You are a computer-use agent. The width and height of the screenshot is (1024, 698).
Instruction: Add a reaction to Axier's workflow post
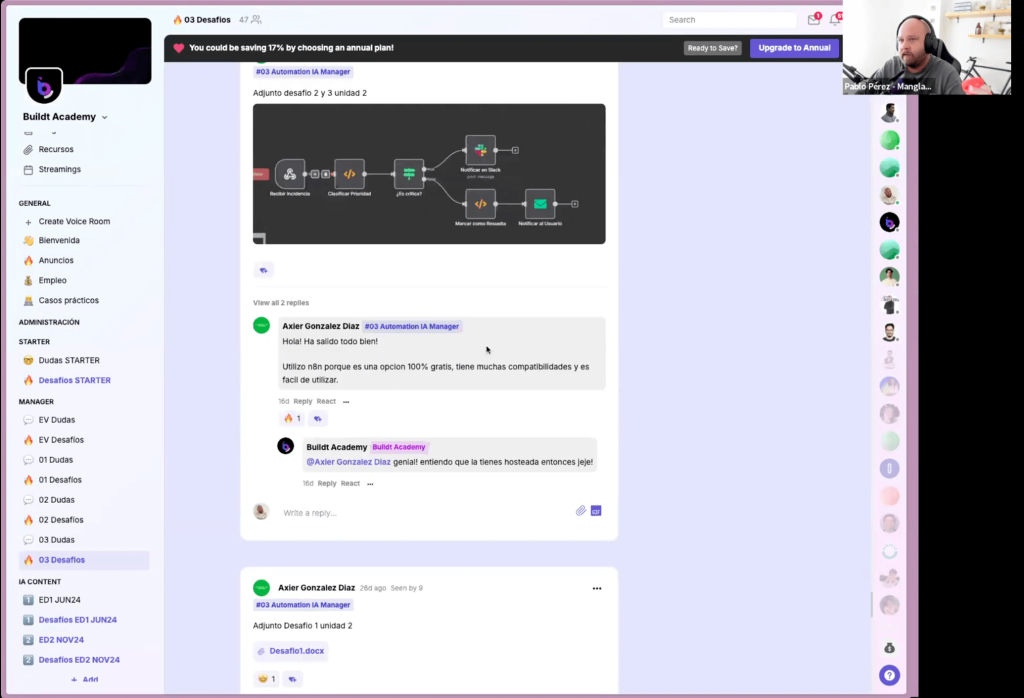(x=263, y=270)
